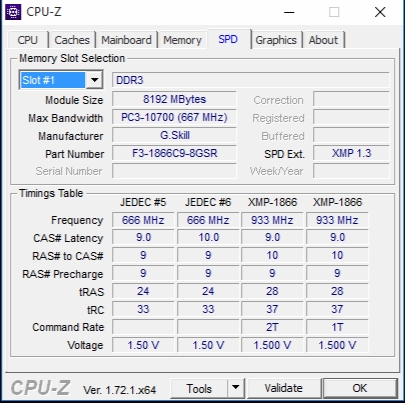Confirm with the OK button

[360, 388]
